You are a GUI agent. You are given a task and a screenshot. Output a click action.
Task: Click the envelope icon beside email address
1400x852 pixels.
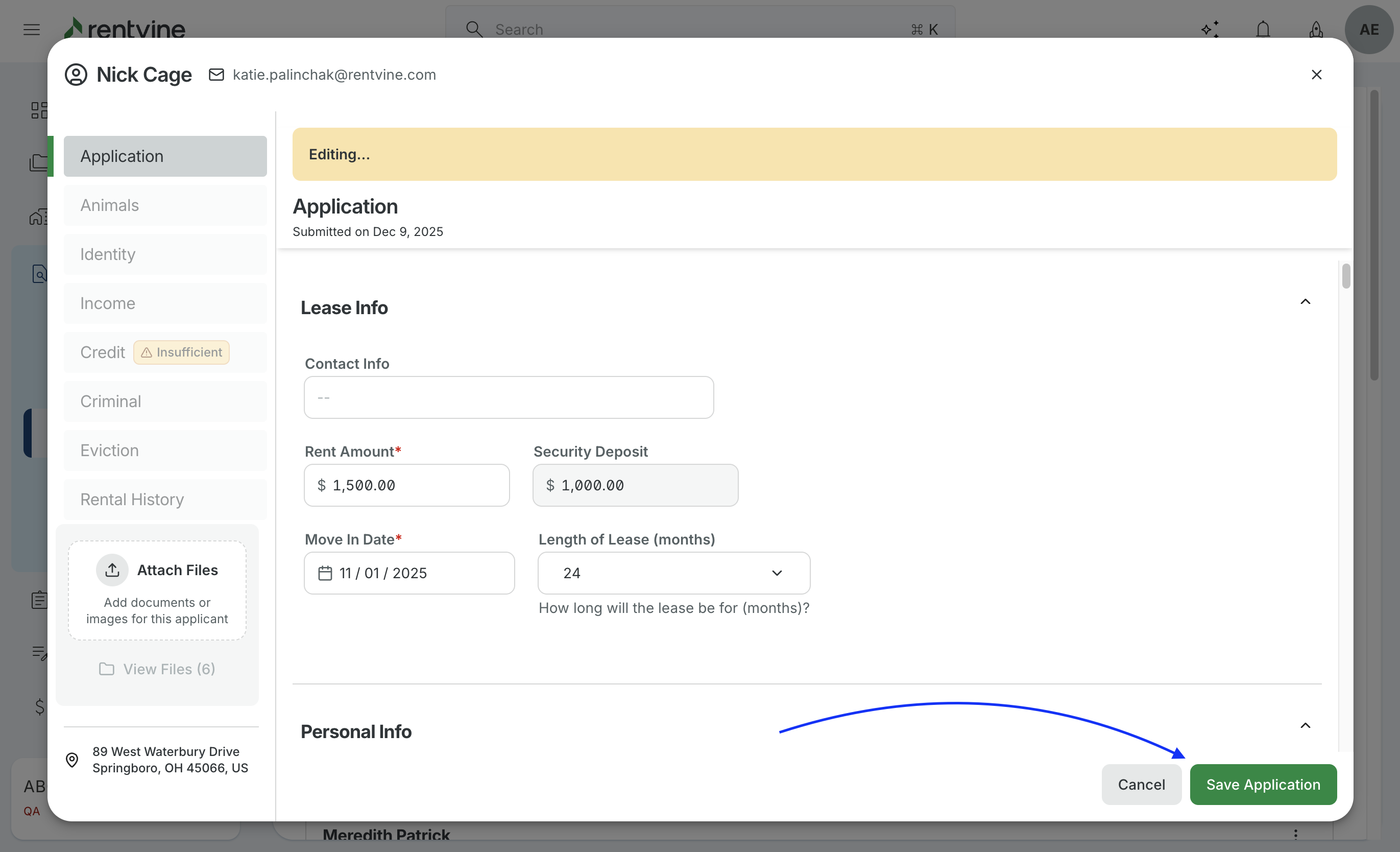point(216,75)
